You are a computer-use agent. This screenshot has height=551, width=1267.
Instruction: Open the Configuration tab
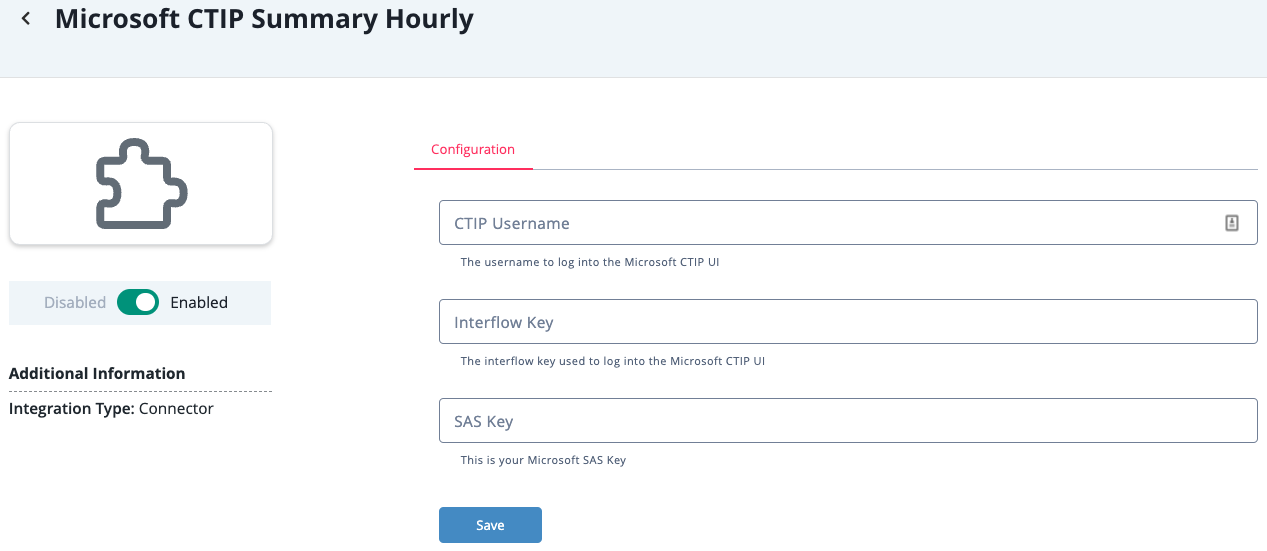473,150
